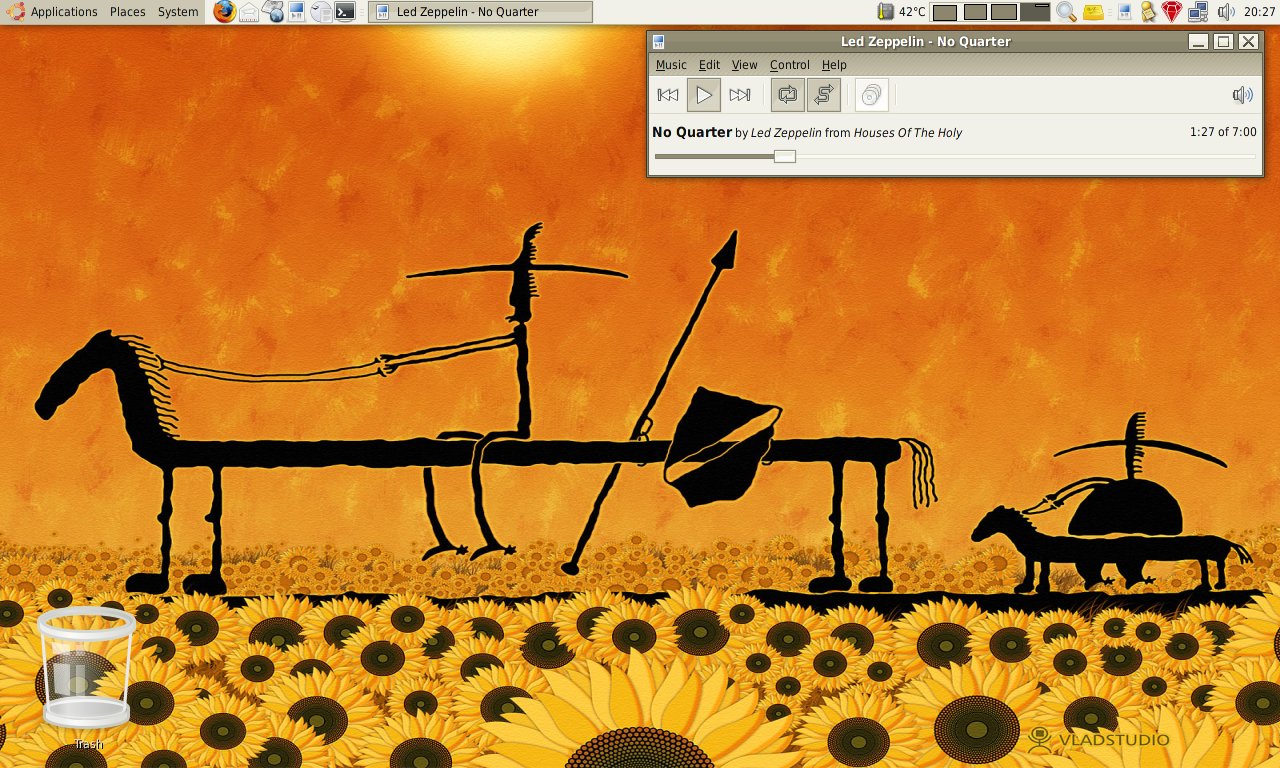
Task: Click the clock-document launcher icon
Action: click(321, 12)
